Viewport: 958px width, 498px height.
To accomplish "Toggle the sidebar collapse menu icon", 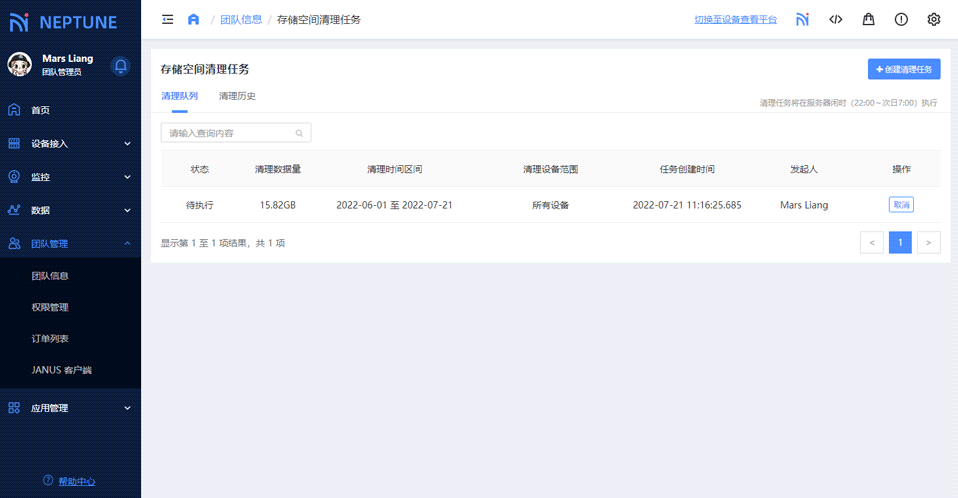I will coord(167,19).
